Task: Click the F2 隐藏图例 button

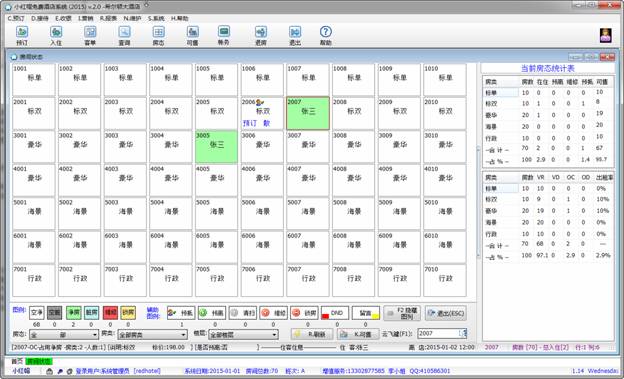Action: tap(402, 313)
